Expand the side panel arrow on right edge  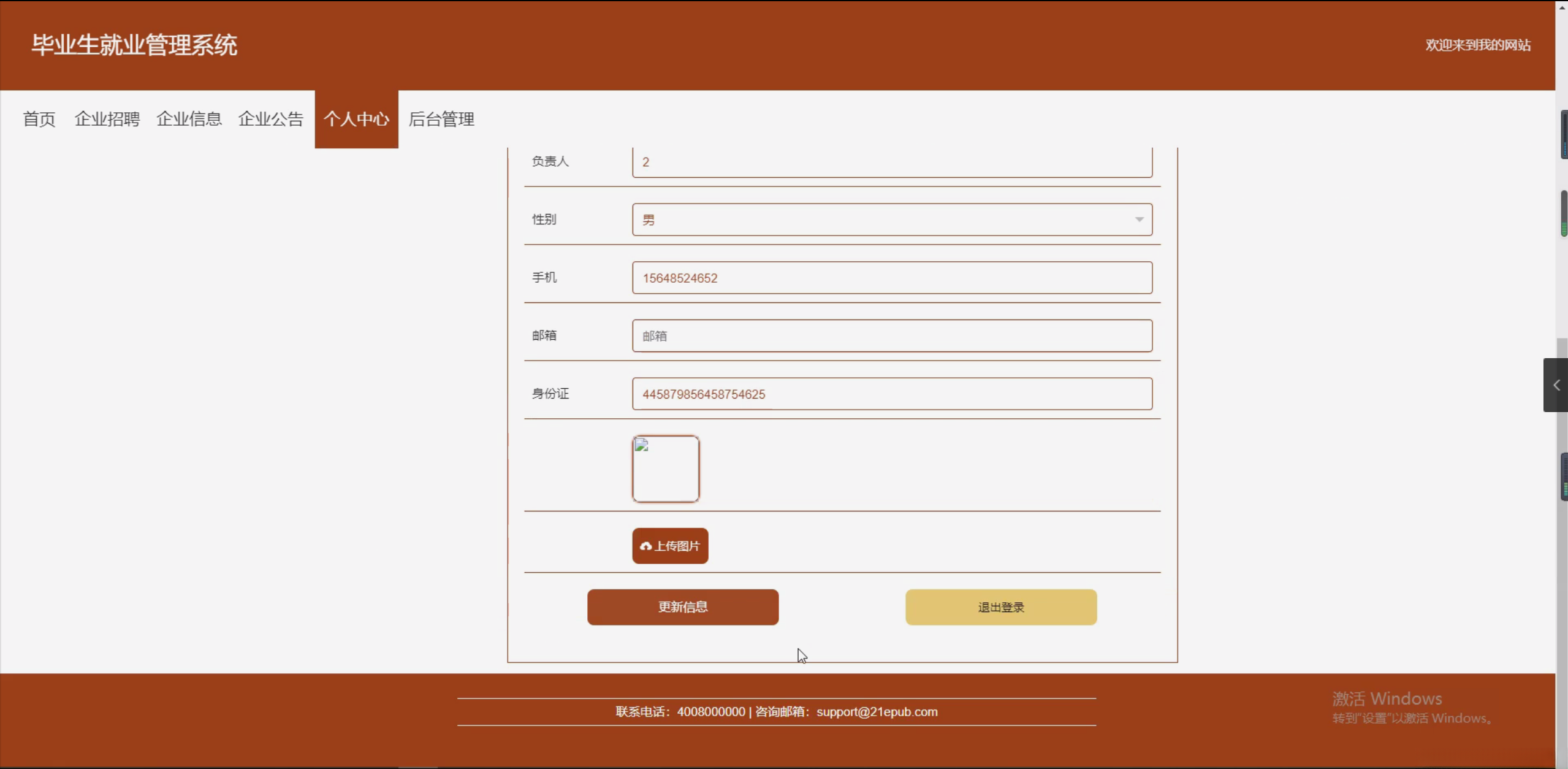point(1556,385)
